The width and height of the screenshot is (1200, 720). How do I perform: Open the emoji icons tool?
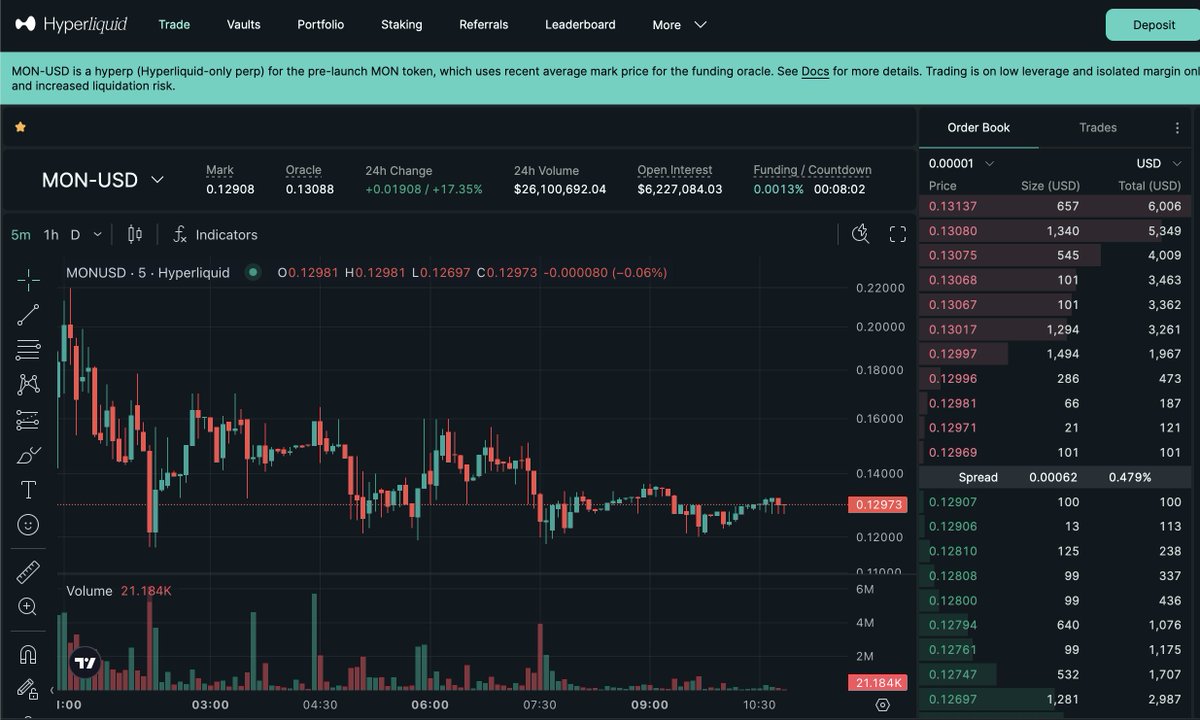[28, 524]
